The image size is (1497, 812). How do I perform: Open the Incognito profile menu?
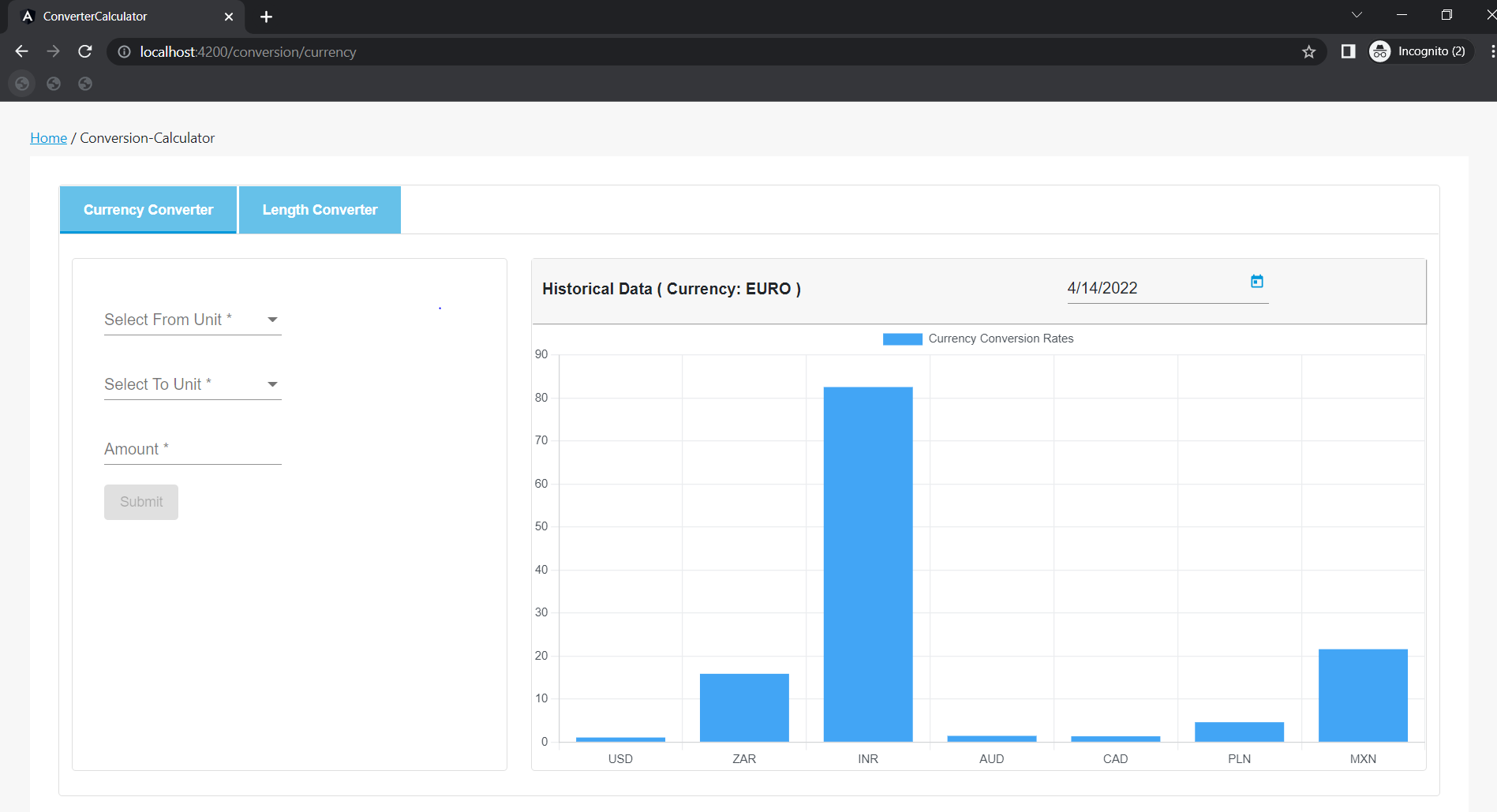(1420, 51)
